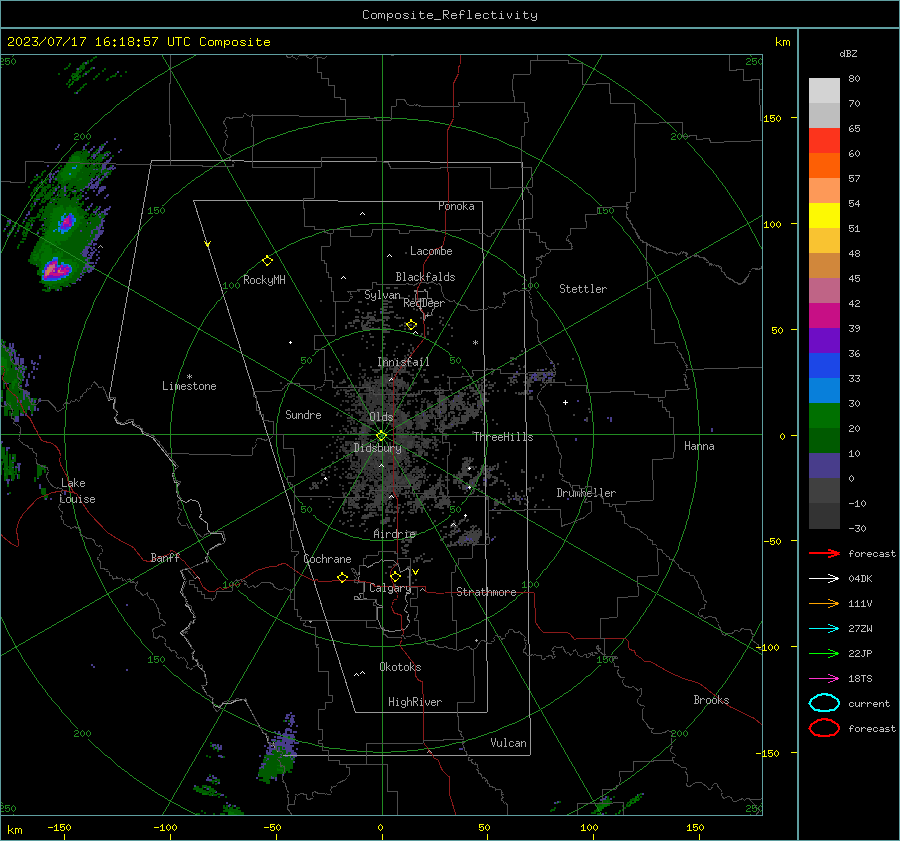Image resolution: width=900 pixels, height=841 pixels.
Task: Click the Innisfail label
Action: click(x=403, y=362)
